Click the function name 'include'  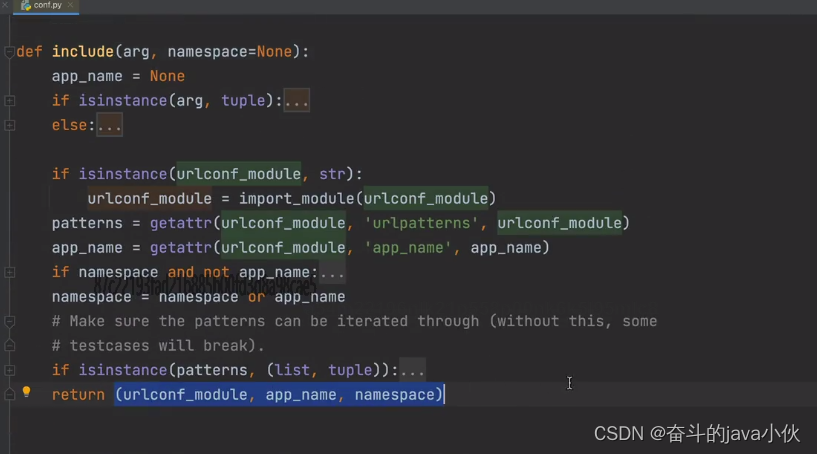[82, 52]
